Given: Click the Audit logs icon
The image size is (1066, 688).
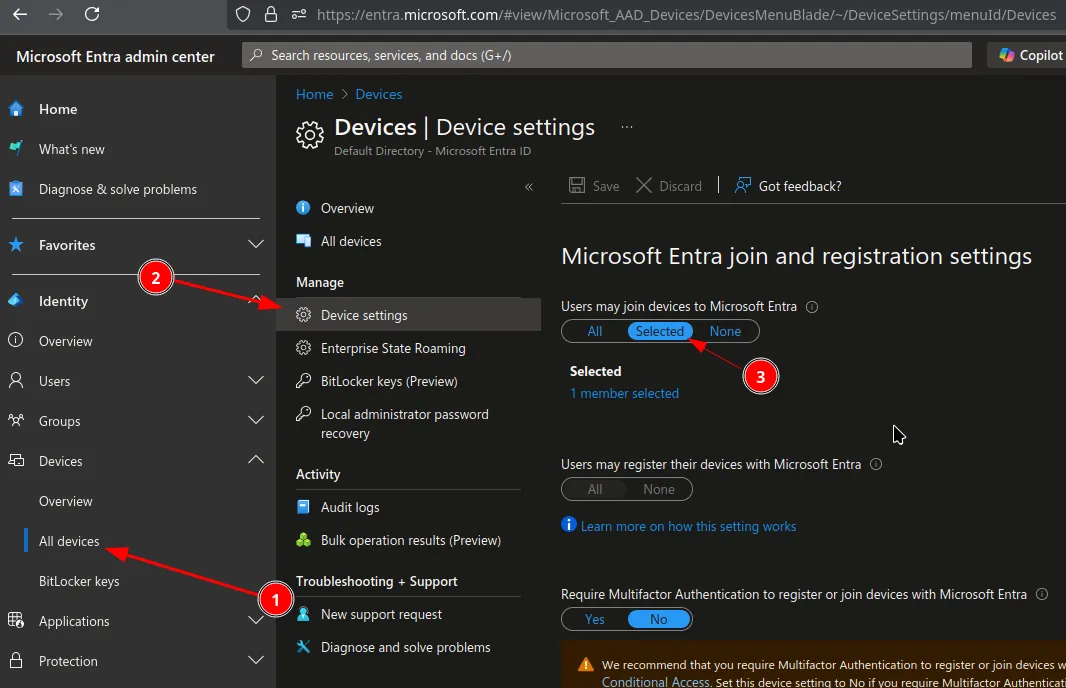Looking at the screenshot, I should (x=303, y=506).
